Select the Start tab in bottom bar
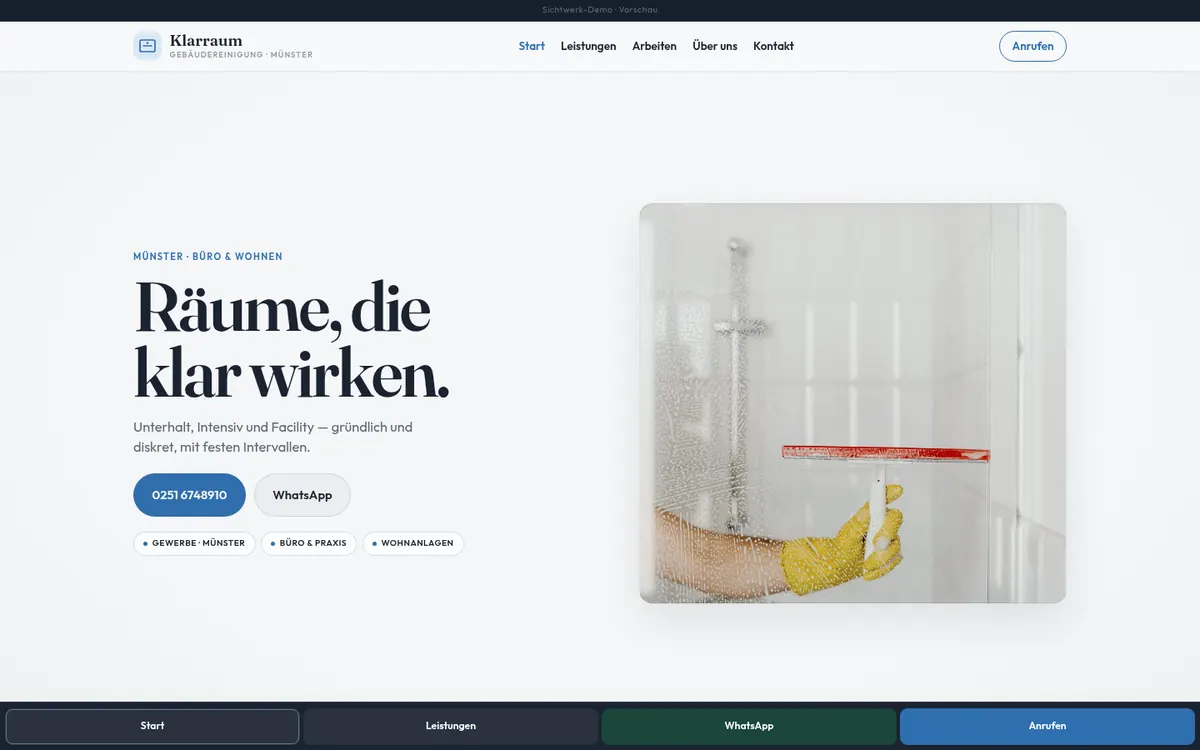This screenshot has width=1200, height=750. 152,726
